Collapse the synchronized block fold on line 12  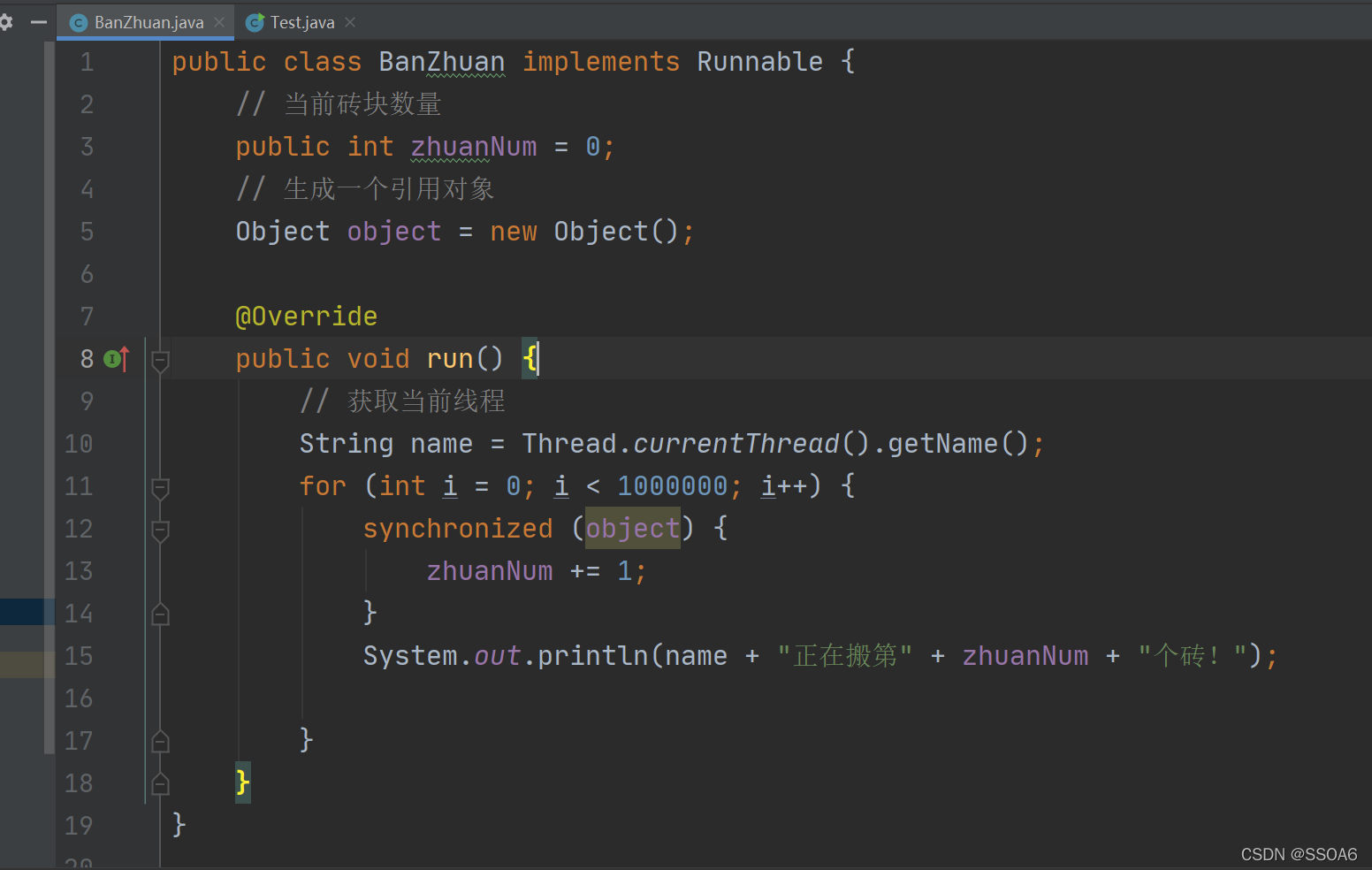point(160,530)
